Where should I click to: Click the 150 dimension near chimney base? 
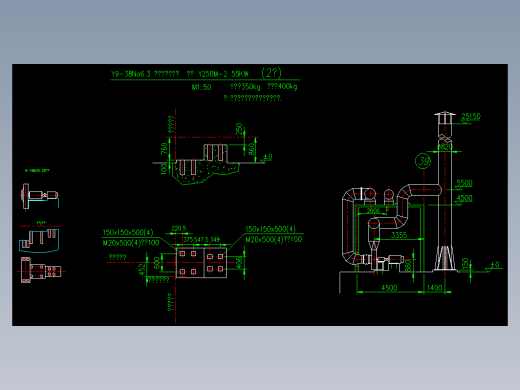tap(466, 263)
